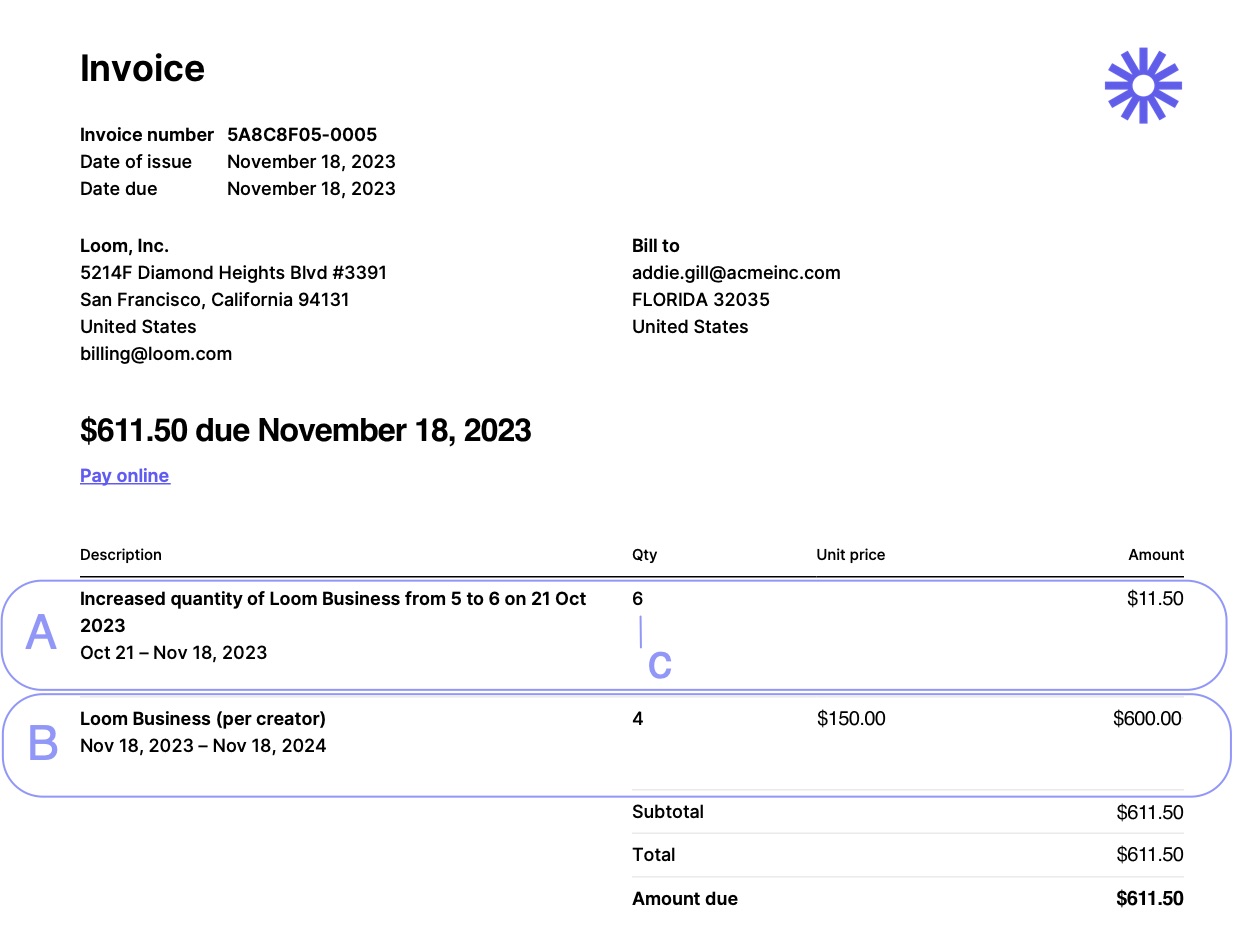
Task: Click the $11.50 line amount
Action: click(x=1155, y=600)
